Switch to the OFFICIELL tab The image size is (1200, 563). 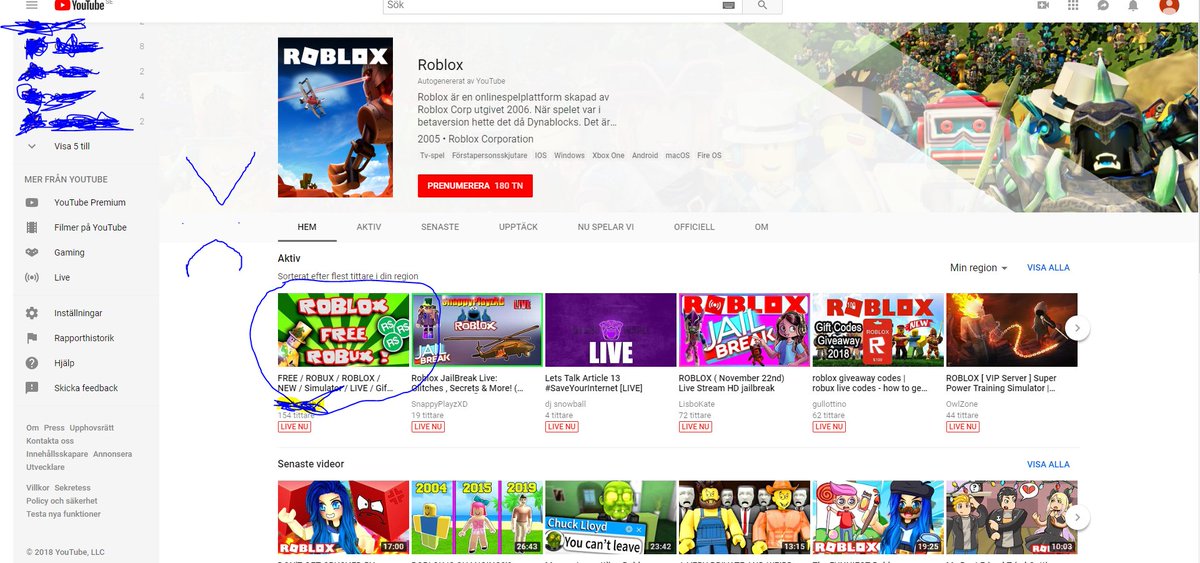(x=694, y=227)
